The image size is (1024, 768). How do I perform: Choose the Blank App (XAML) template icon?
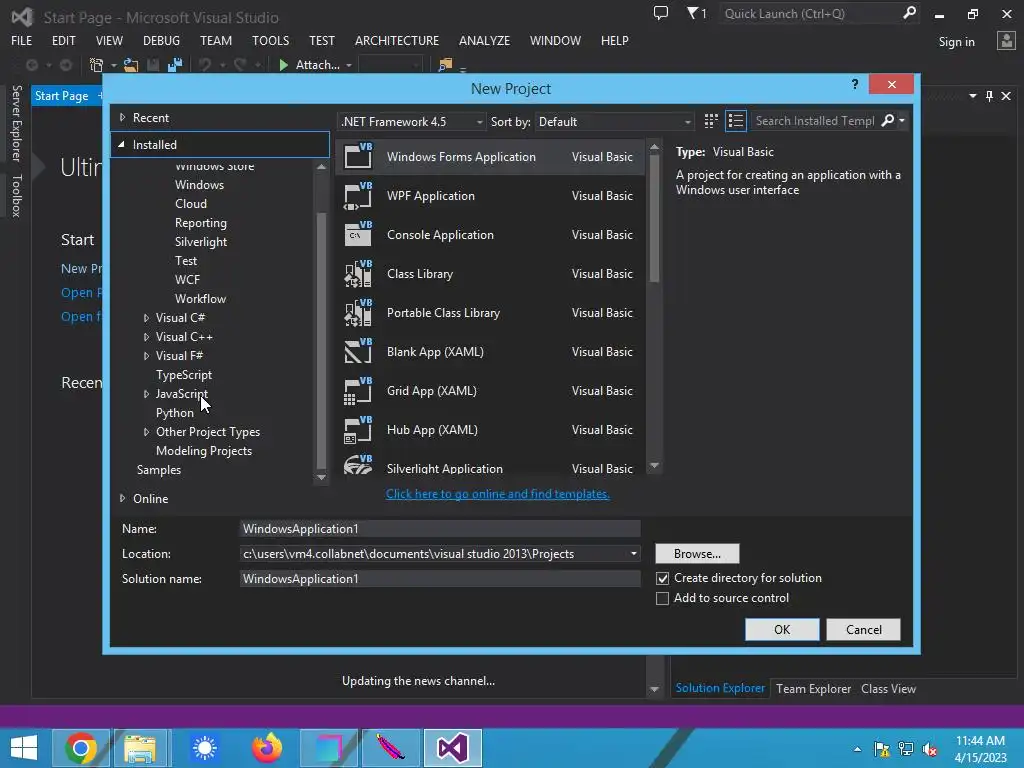[358, 351]
